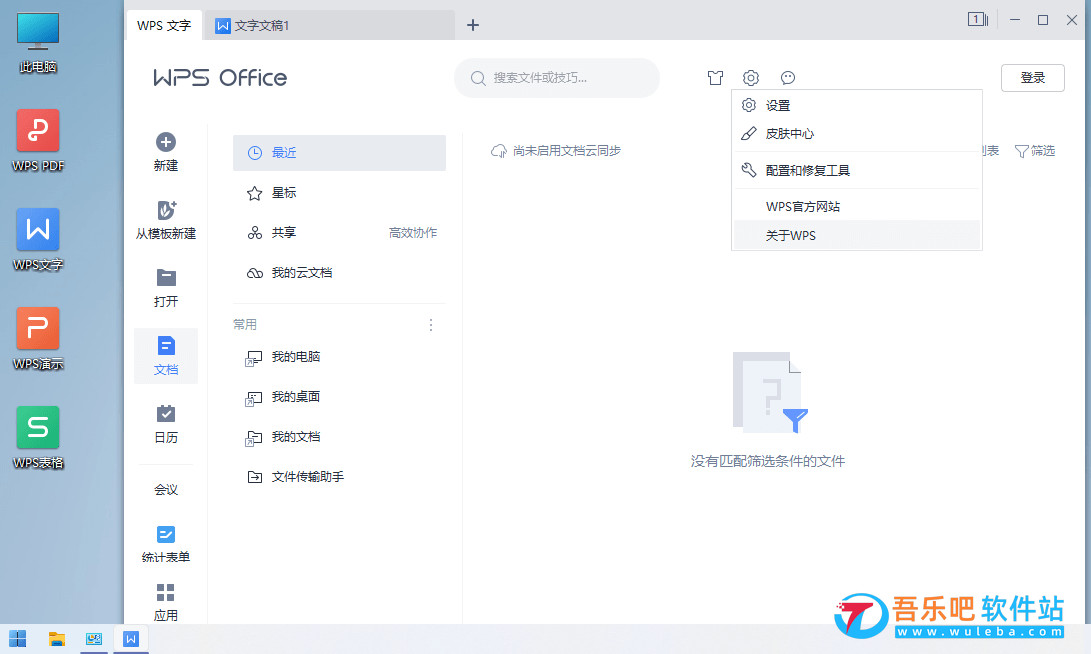
Task: Click the 登录 login button
Action: 1033,78
